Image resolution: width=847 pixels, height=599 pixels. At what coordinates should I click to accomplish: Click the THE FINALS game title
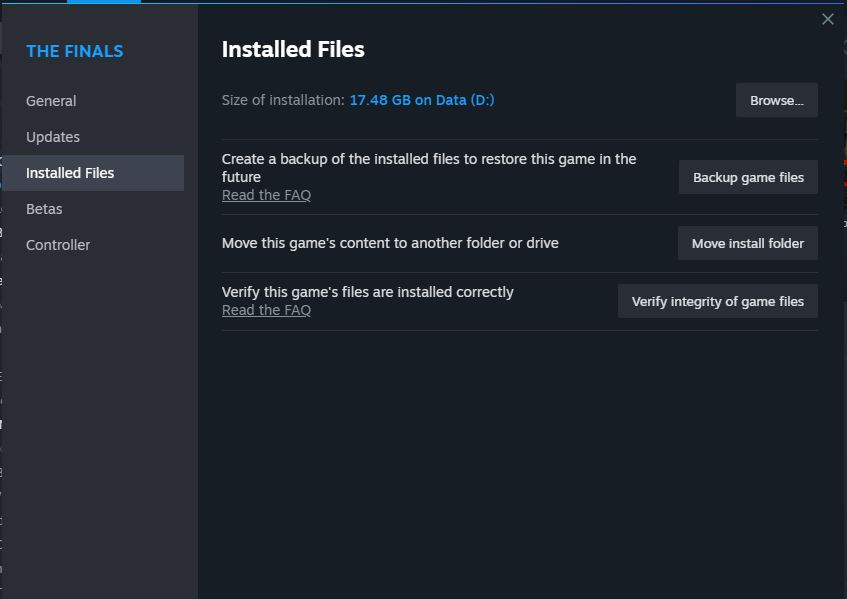point(74,51)
